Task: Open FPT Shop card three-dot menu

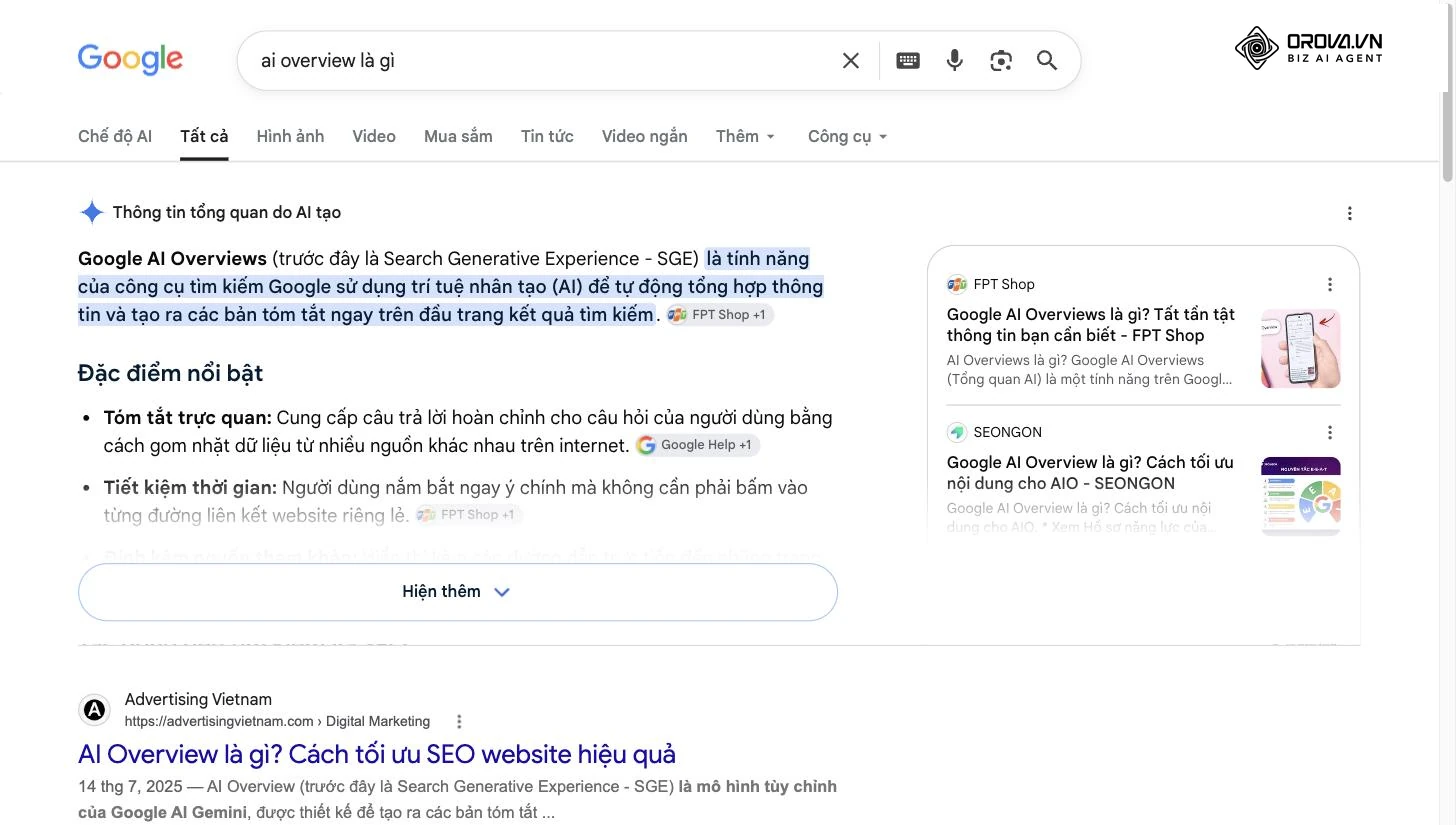Action: pyautogui.click(x=1330, y=284)
